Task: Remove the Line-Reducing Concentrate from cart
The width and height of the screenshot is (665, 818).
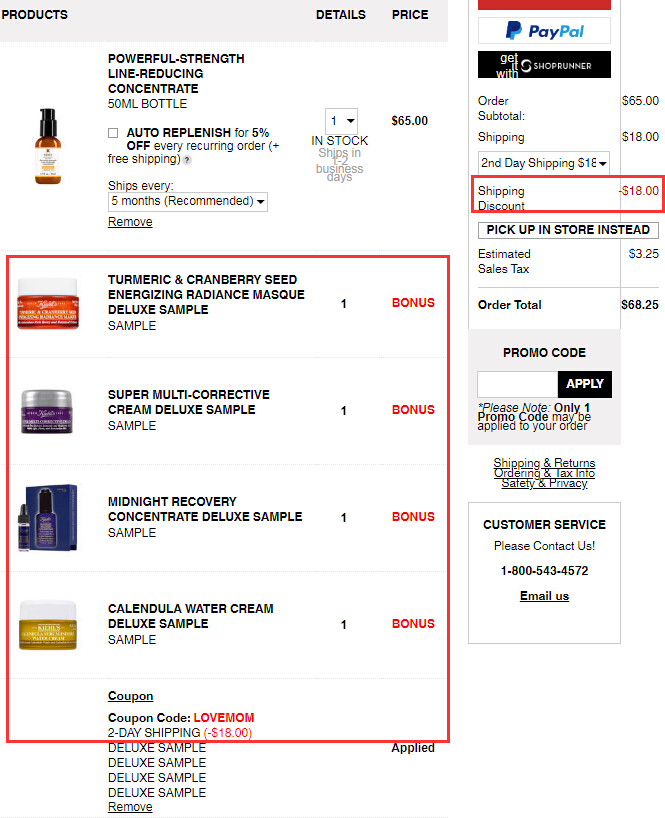Action: (130, 222)
